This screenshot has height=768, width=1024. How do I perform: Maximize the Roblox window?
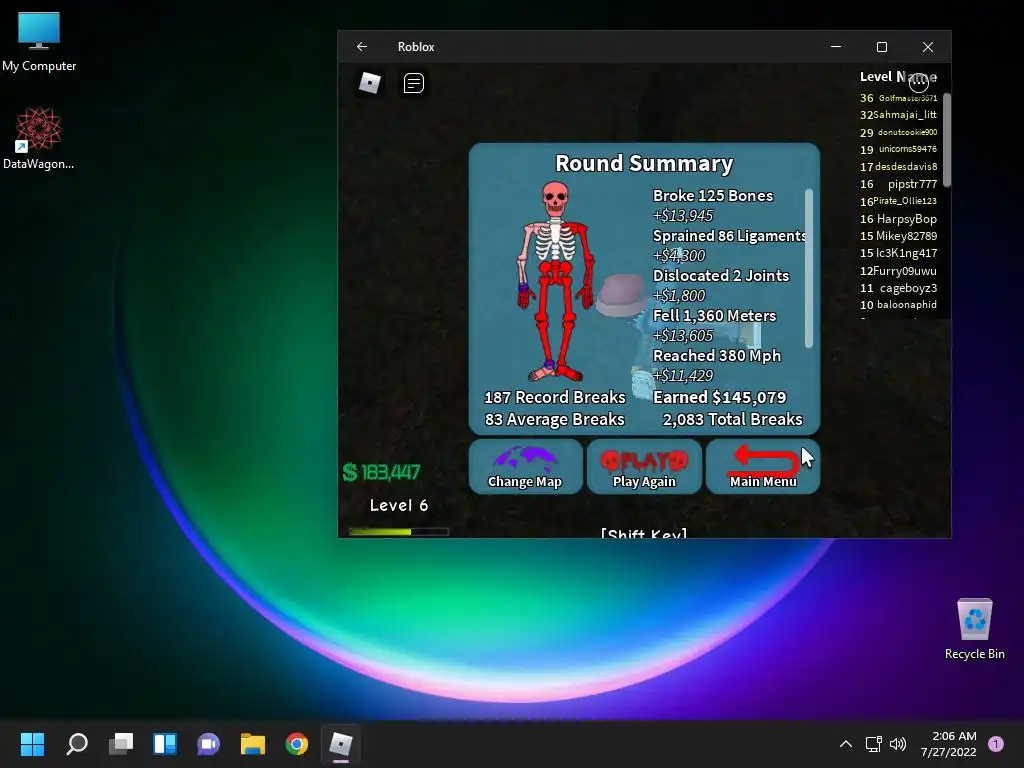[882, 46]
